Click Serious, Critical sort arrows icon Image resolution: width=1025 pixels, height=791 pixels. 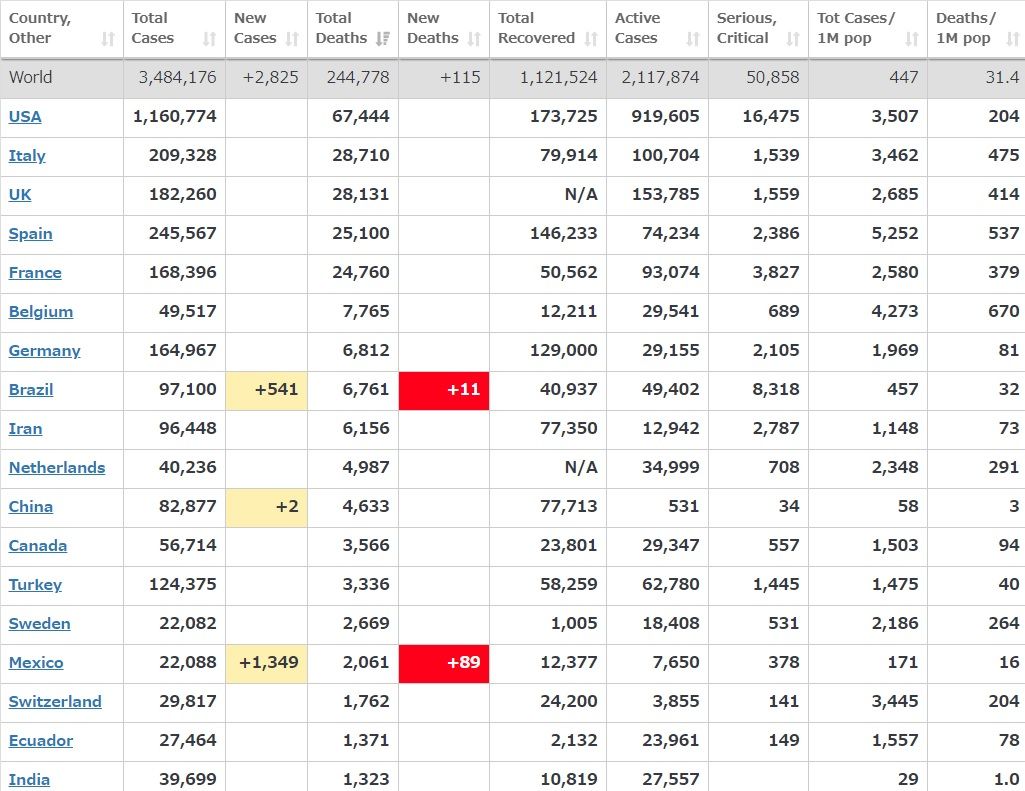(793, 39)
